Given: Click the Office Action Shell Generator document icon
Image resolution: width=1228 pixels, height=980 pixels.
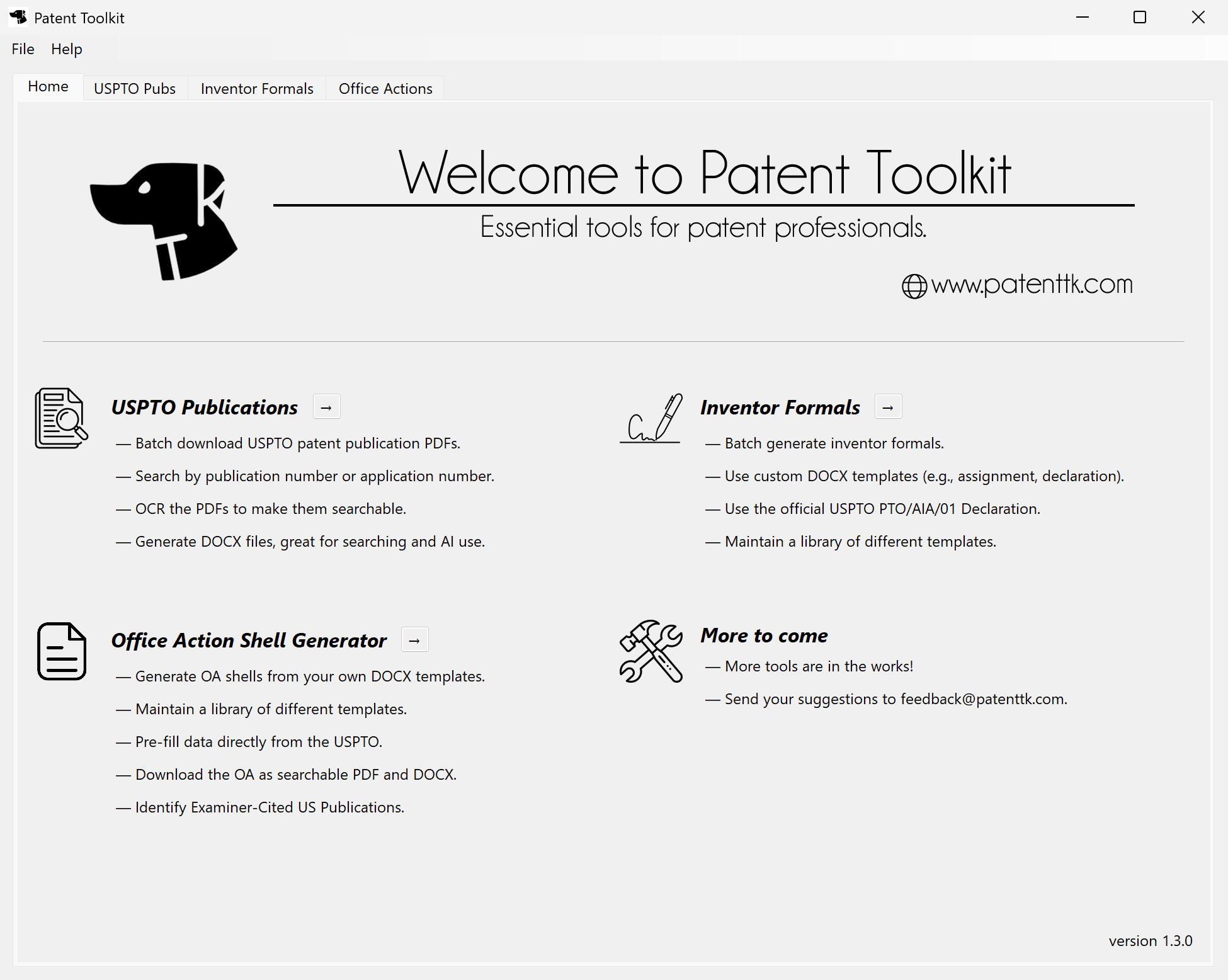Looking at the screenshot, I should point(61,651).
